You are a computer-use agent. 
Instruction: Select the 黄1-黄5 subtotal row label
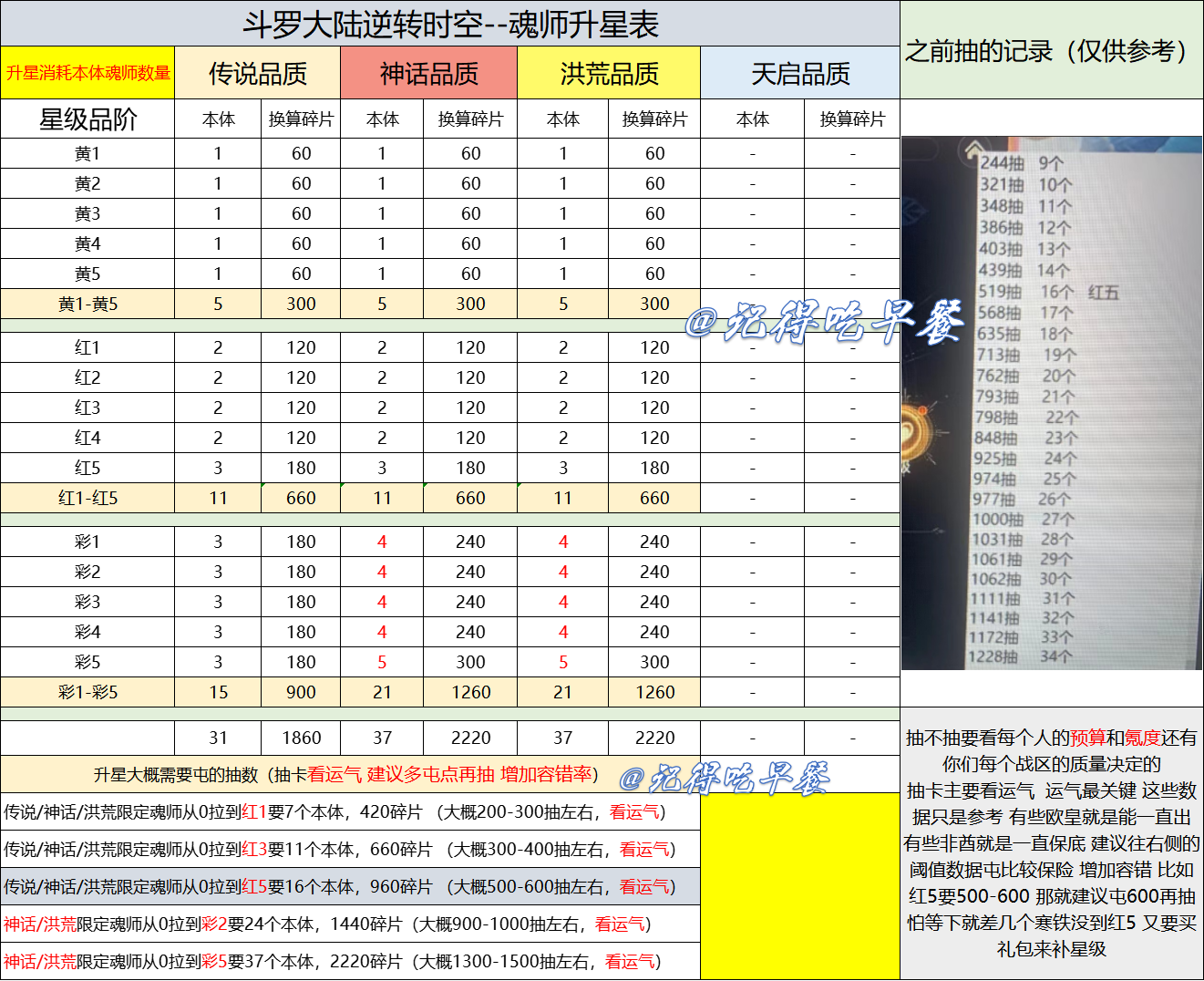(x=87, y=304)
